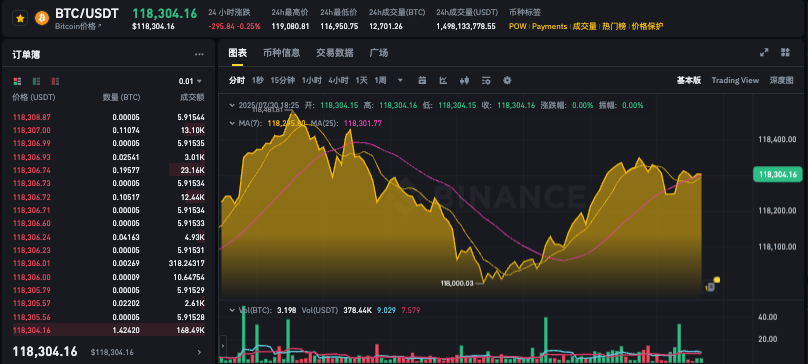Open the Bitcoin价格 link under the pair name
This screenshot has height=364, width=808.
click(78, 26)
